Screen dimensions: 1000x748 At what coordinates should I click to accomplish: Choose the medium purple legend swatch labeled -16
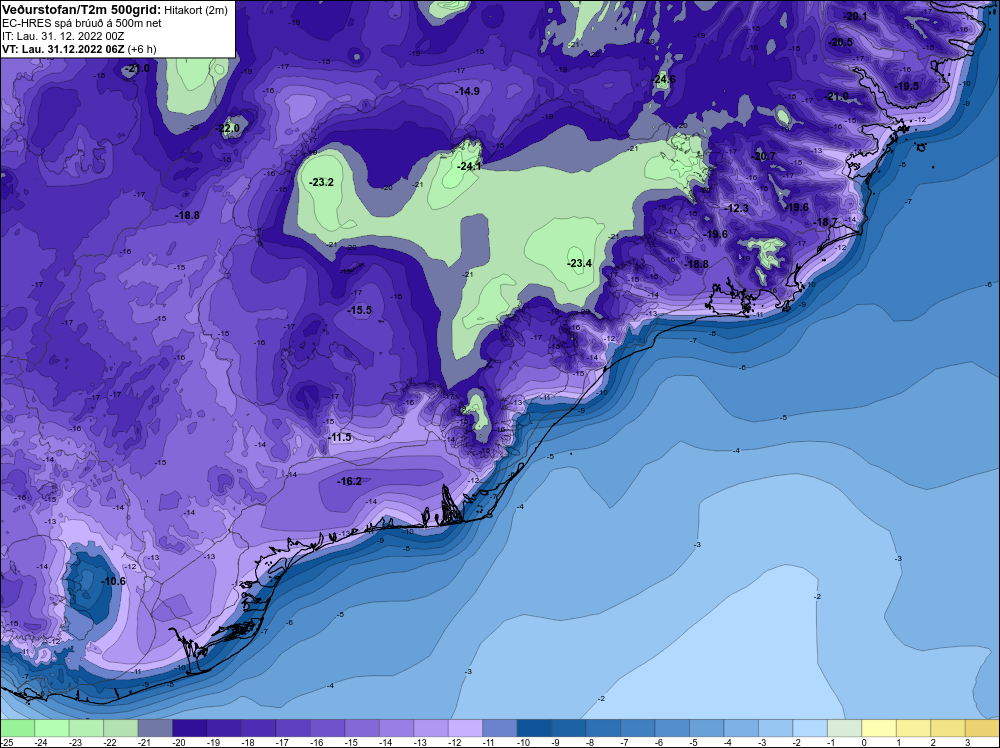(327, 728)
